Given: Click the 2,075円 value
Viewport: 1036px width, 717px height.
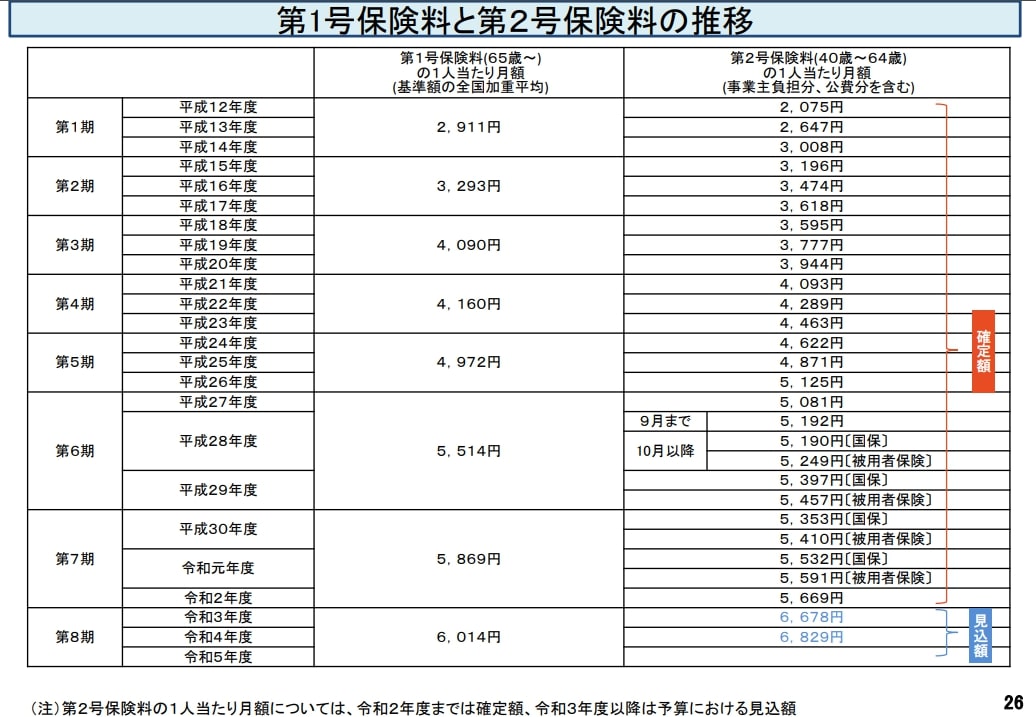Looking at the screenshot, I should point(811,107).
